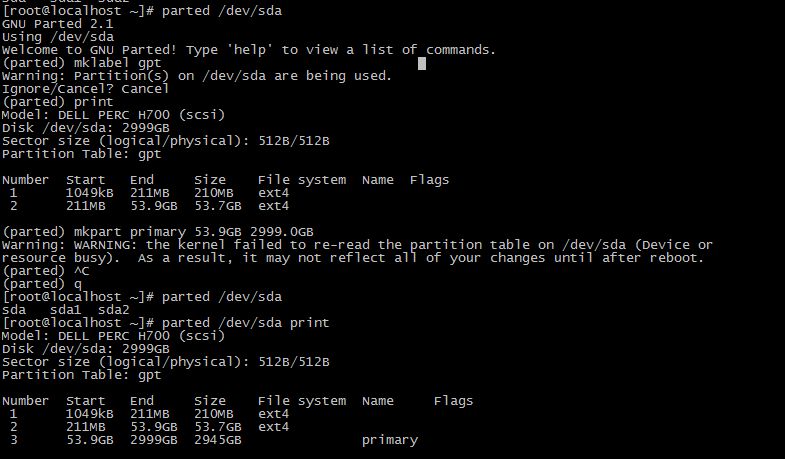Click '1049kB' start value in last table

coord(90,414)
